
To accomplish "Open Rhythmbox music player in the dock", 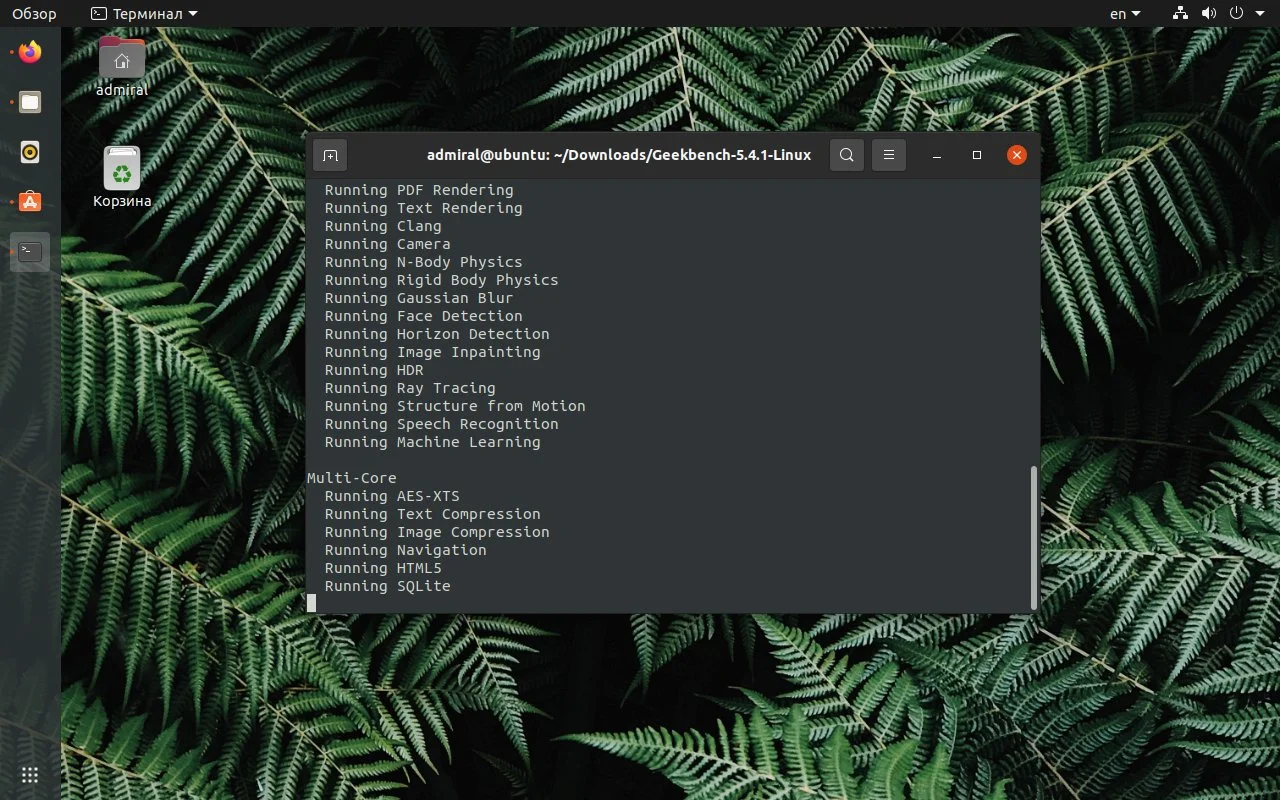I will [x=30, y=152].
